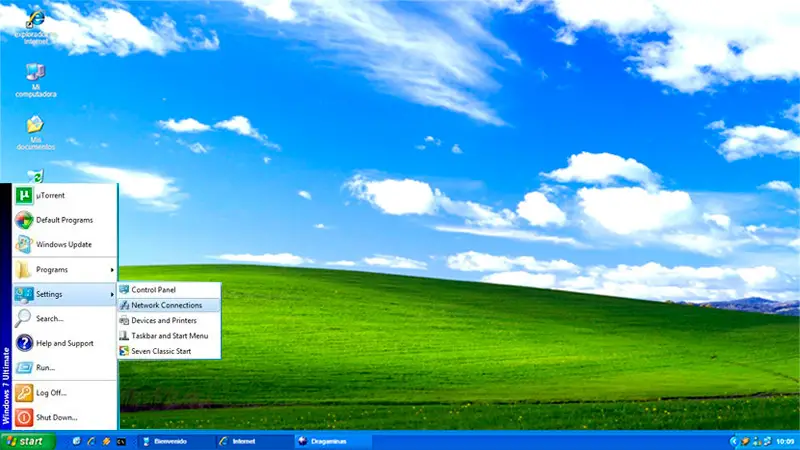The image size is (800, 450).
Task: Open Devices and Printers in submenu
Action: (169, 320)
